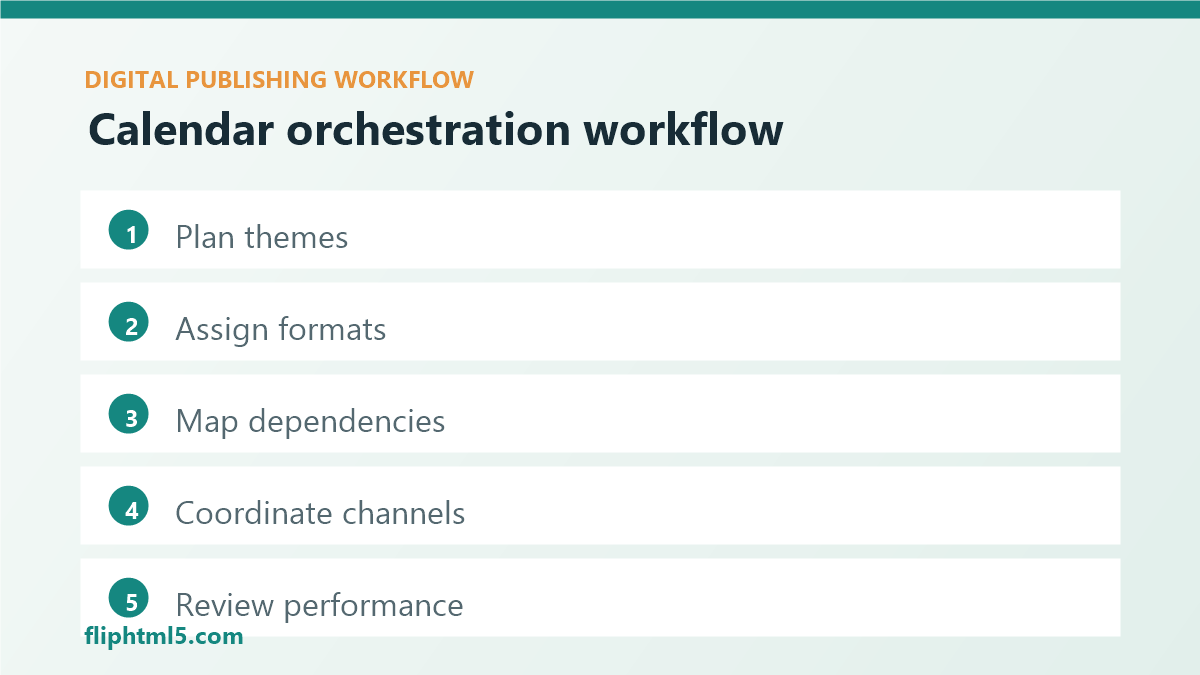Select the "Assign formats" text
This screenshot has width=1200, height=675.
[281, 329]
